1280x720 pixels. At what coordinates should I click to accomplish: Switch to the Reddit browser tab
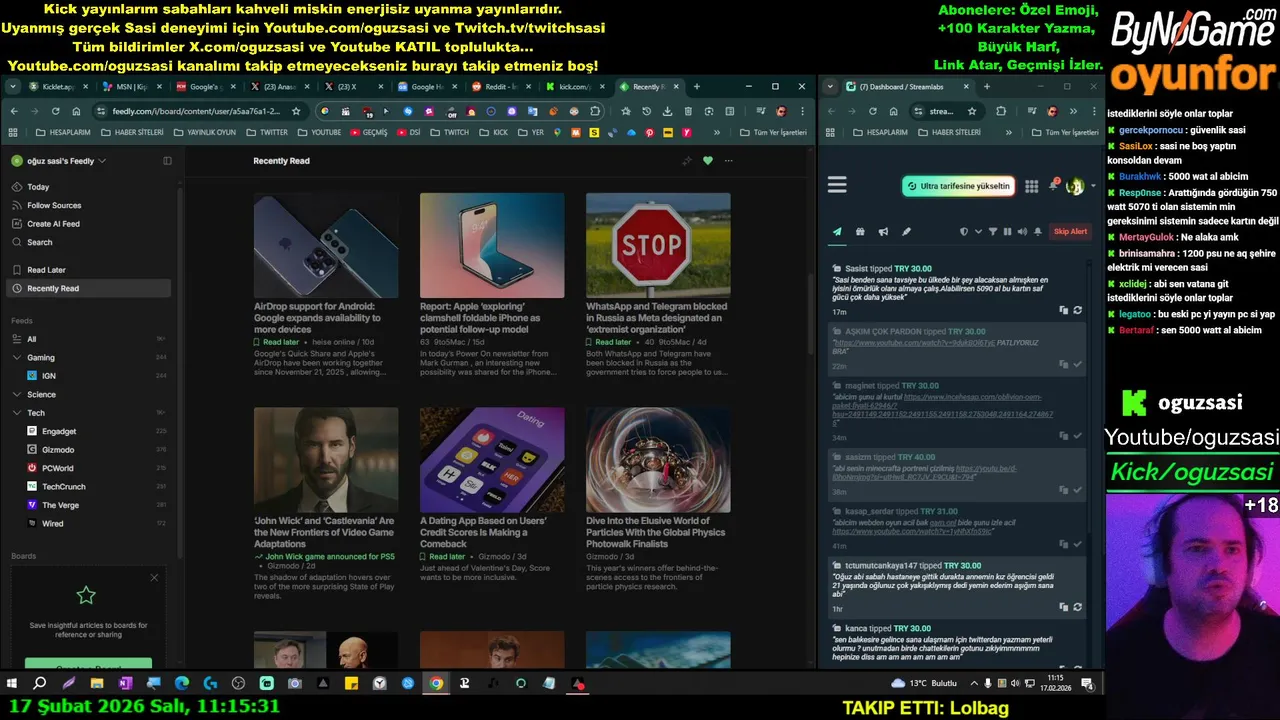[x=500, y=87]
